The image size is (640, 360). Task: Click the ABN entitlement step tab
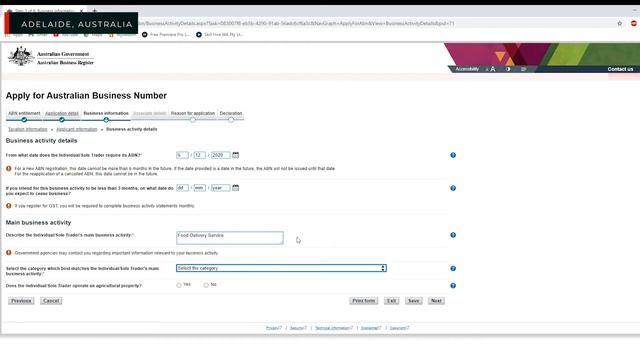point(24,113)
